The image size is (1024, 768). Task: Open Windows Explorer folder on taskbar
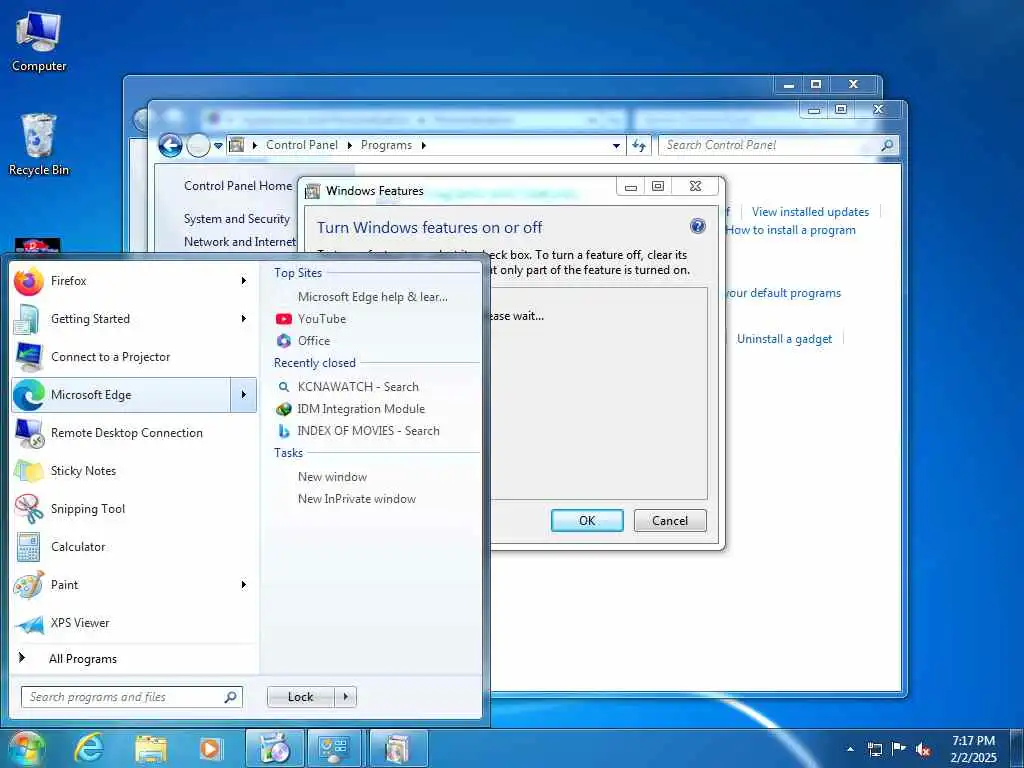click(151, 748)
